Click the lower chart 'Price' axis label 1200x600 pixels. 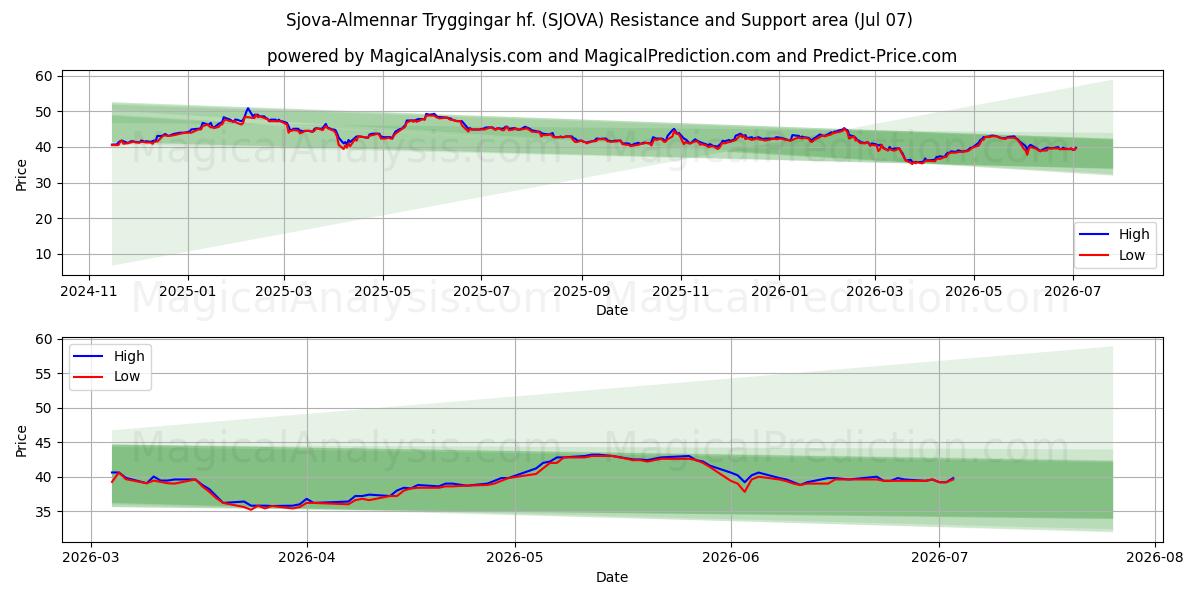pos(23,439)
